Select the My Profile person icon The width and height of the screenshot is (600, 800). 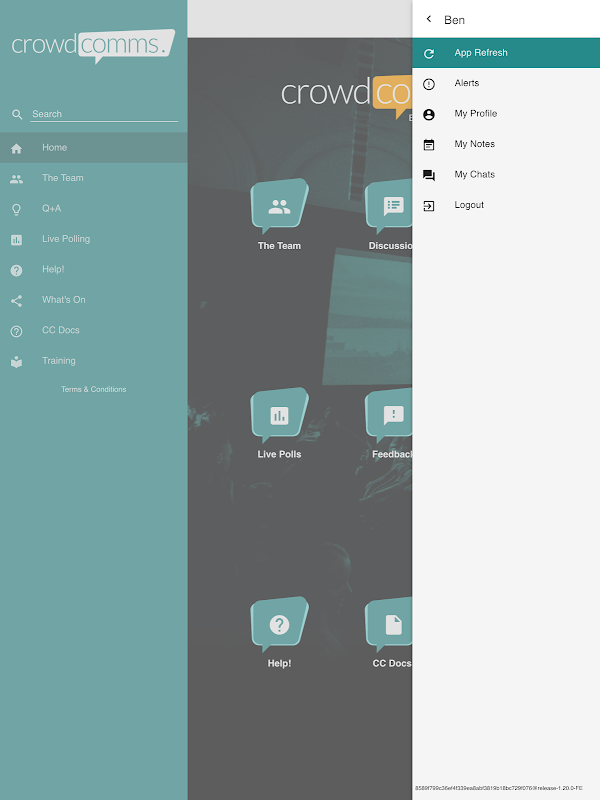(429, 114)
